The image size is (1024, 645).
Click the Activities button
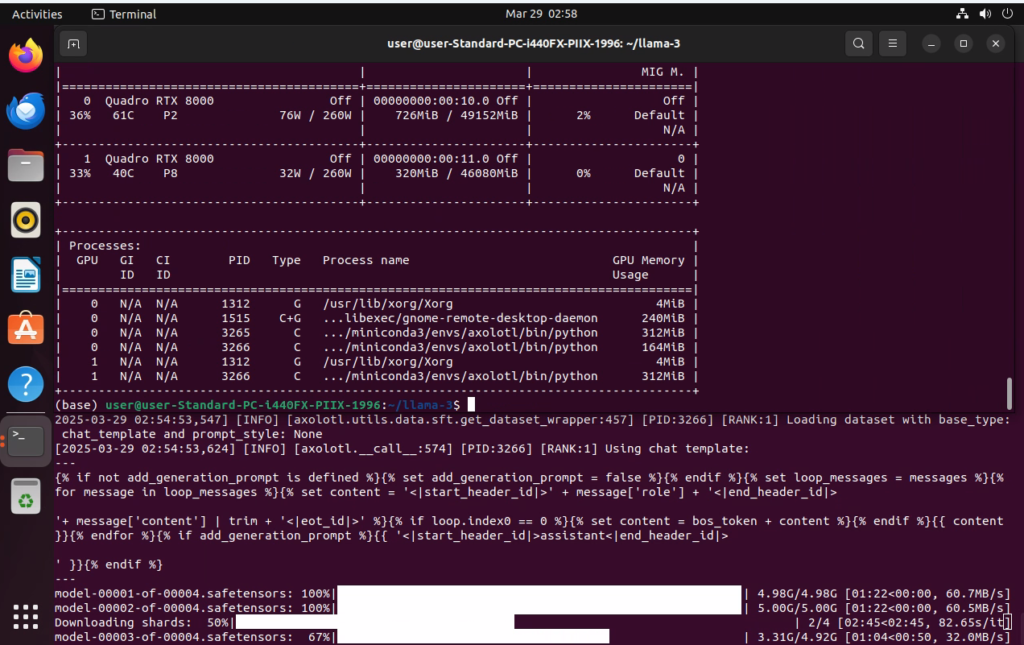coord(37,14)
